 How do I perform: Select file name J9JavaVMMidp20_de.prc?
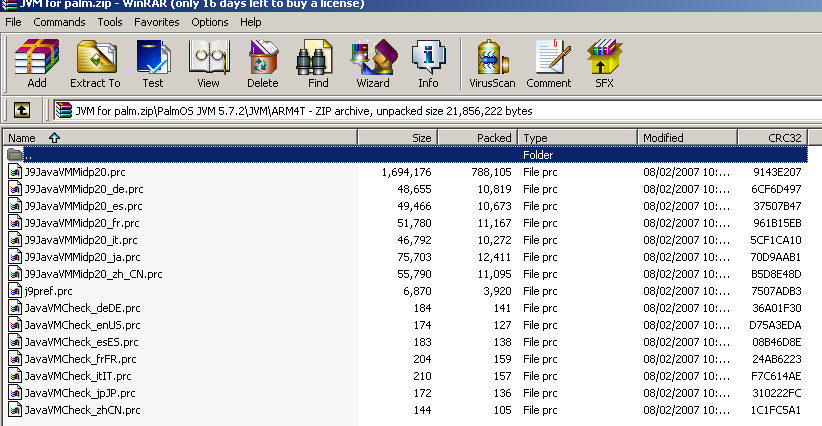coord(84,189)
